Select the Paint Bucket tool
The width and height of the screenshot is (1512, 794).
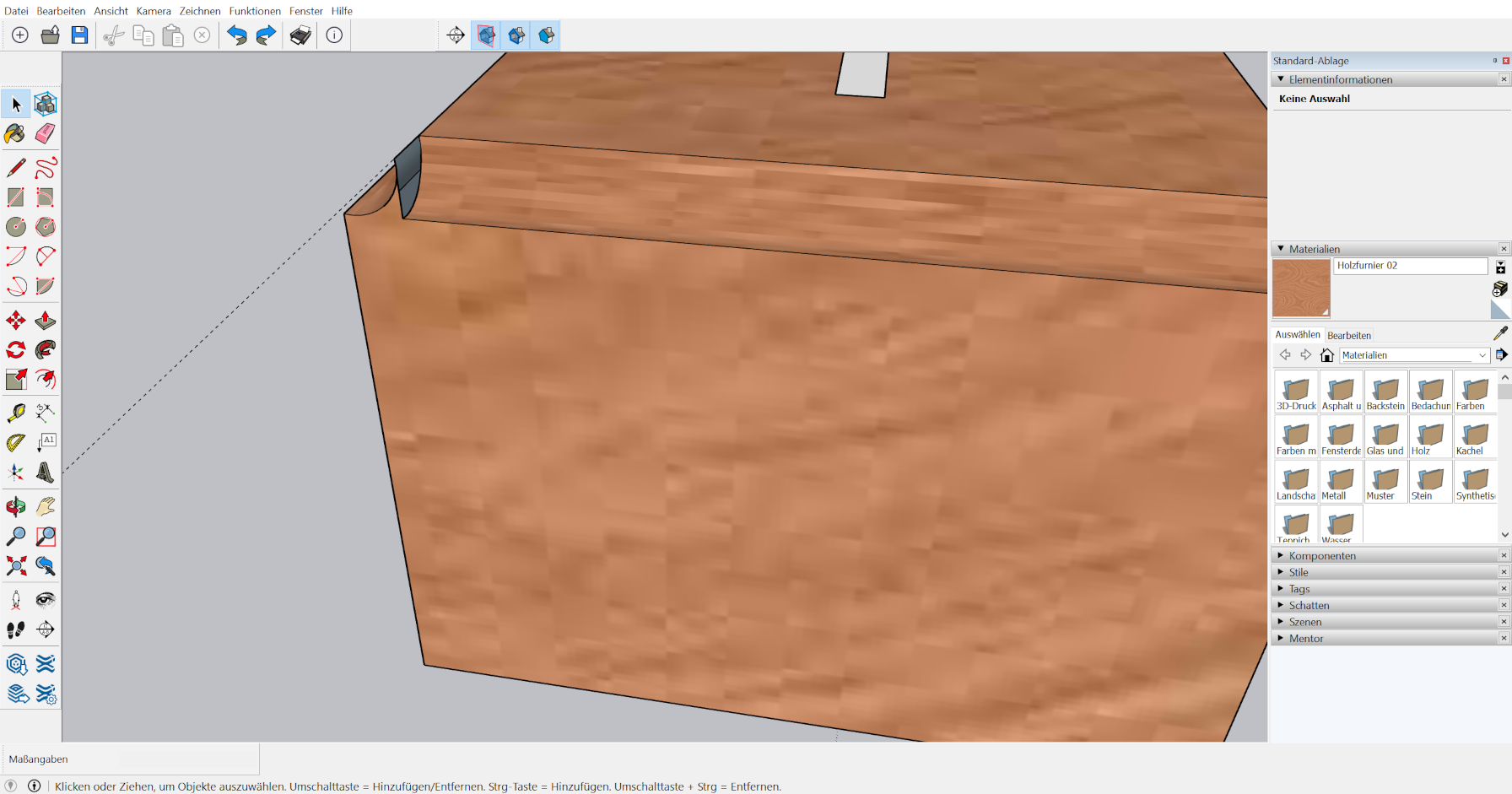15,134
